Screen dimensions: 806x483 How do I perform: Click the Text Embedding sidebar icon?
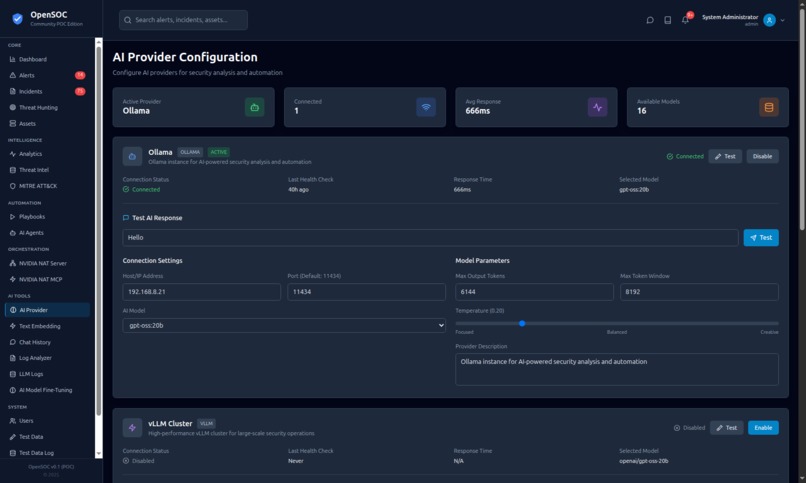(13, 326)
